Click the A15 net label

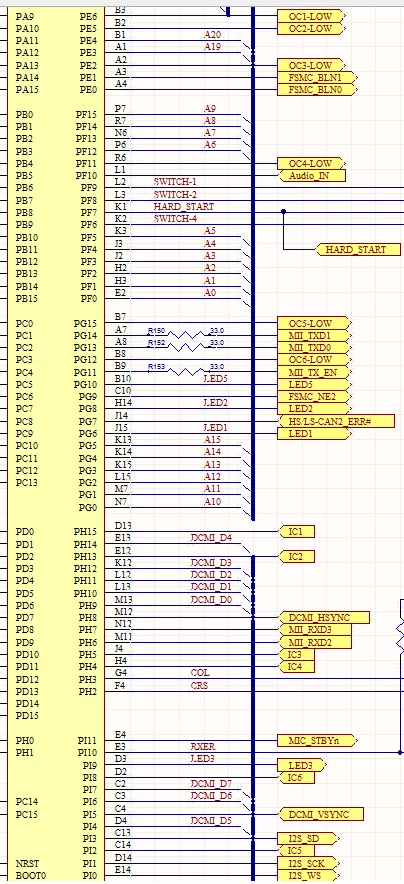(x=212, y=440)
